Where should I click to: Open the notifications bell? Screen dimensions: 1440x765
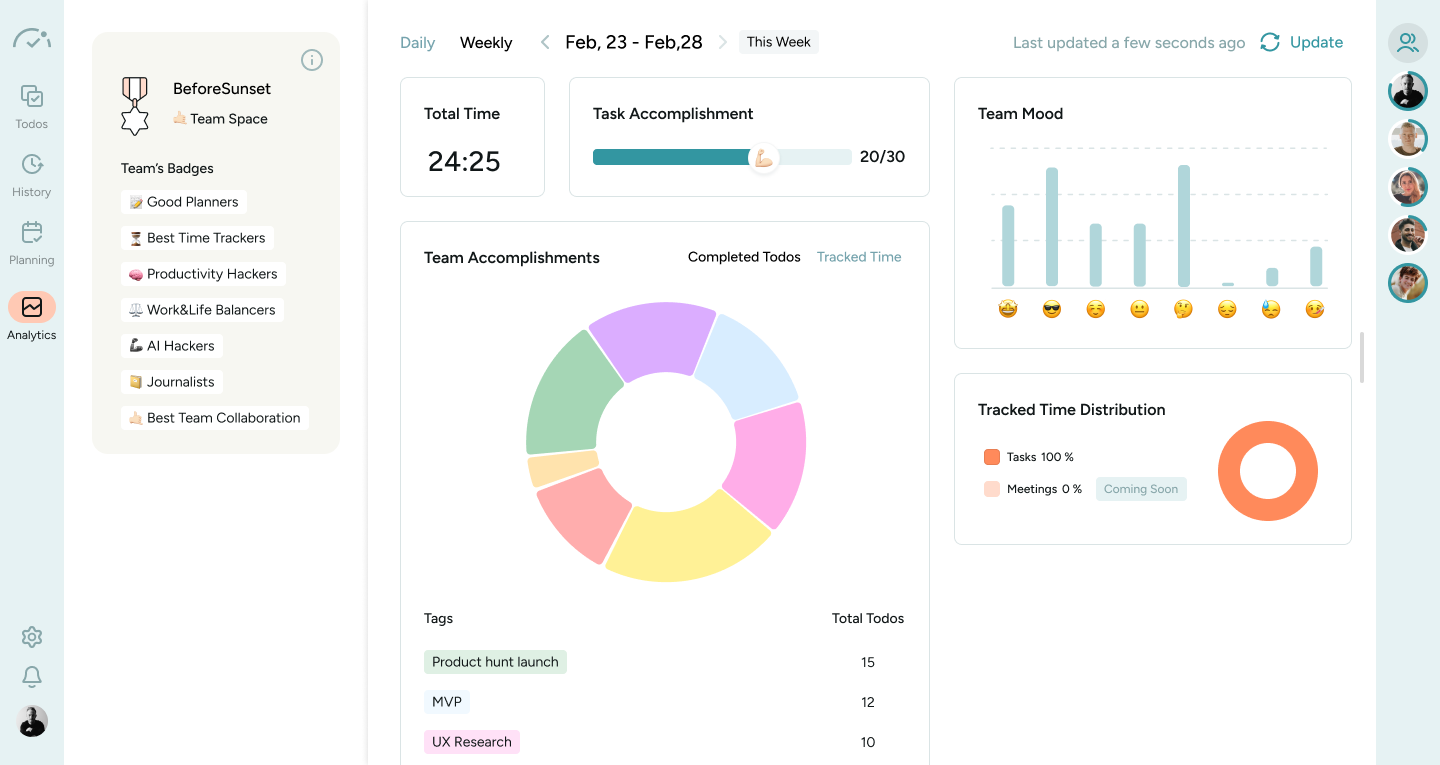[31, 677]
